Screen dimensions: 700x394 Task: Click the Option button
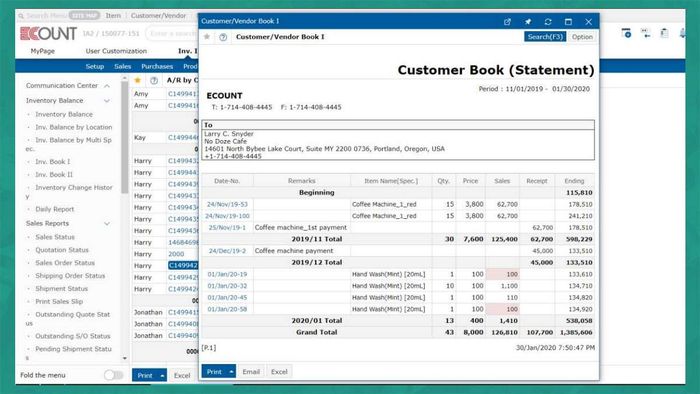[582, 37]
